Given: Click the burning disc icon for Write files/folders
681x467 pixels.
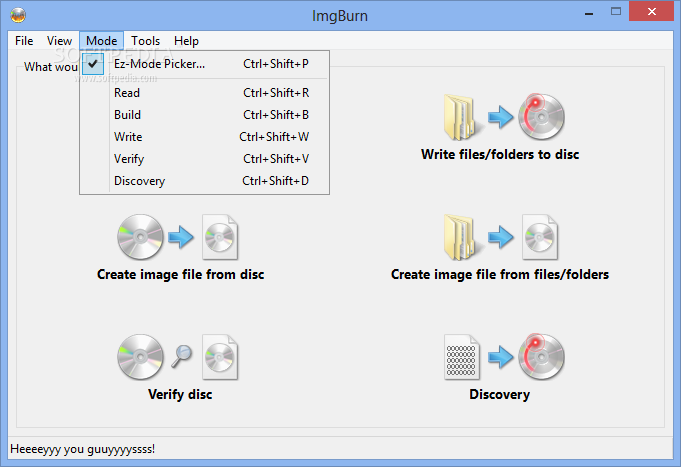Looking at the screenshot, I should coord(541,116).
